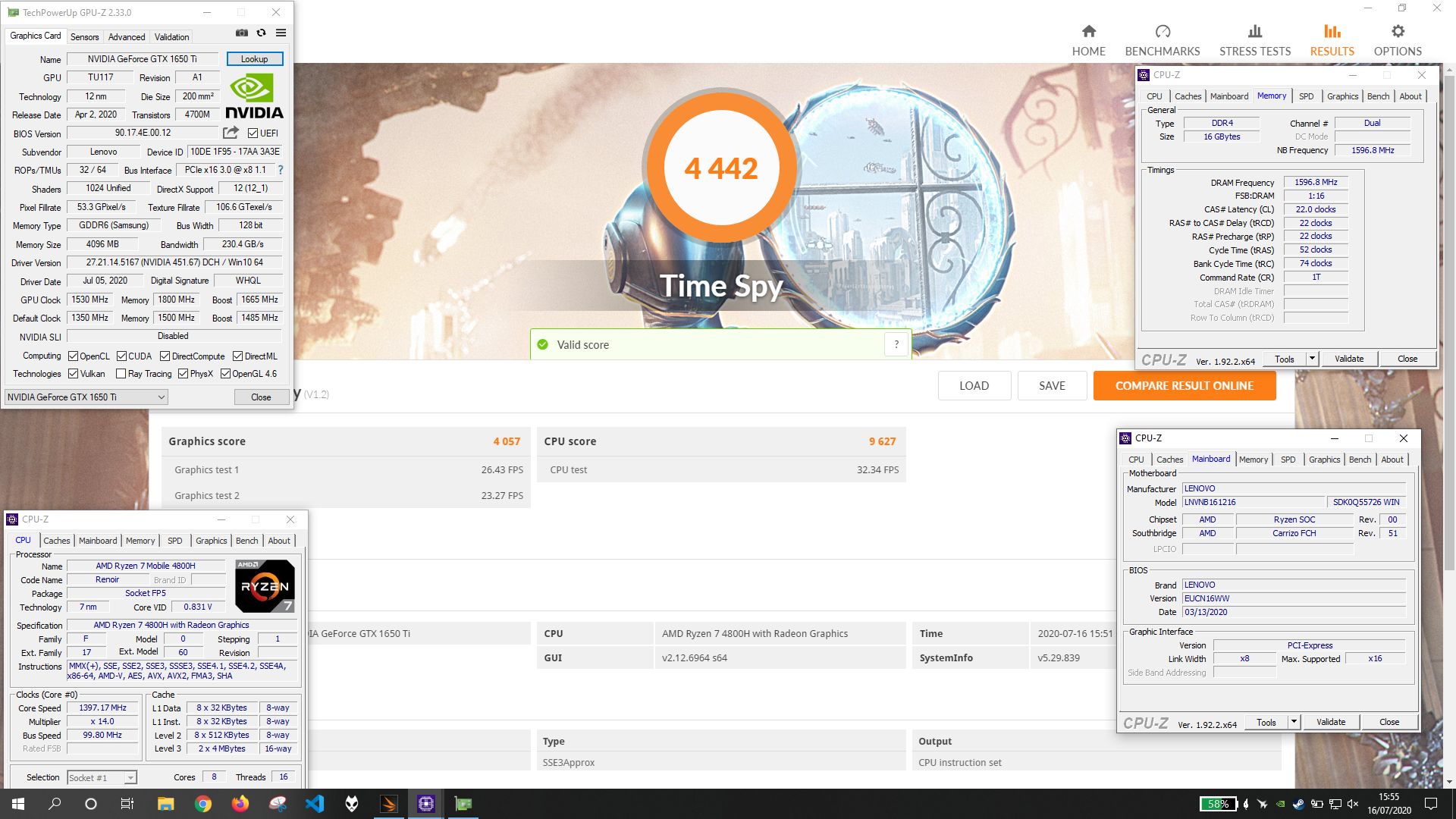
Task: Toggle the OpenCL checkbox
Action: [74, 356]
